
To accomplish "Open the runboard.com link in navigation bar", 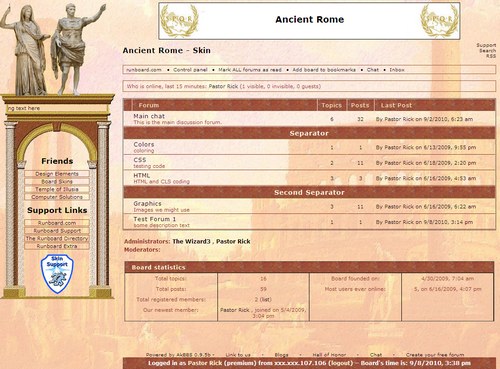I will point(144,70).
